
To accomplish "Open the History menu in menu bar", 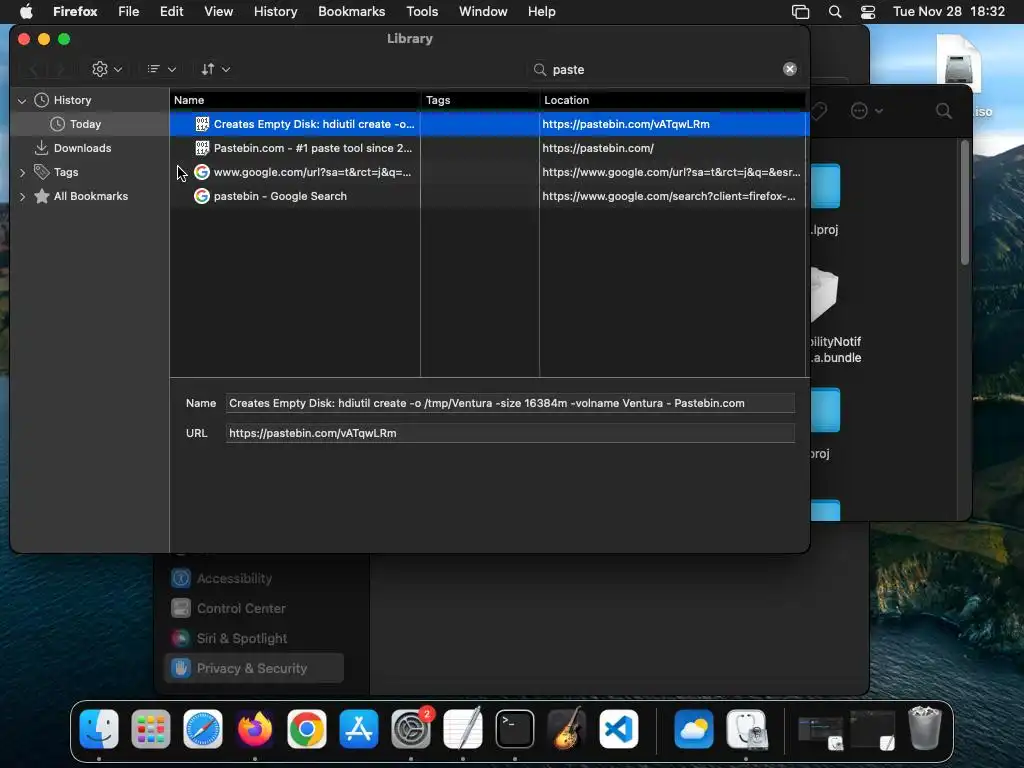I will click(275, 12).
